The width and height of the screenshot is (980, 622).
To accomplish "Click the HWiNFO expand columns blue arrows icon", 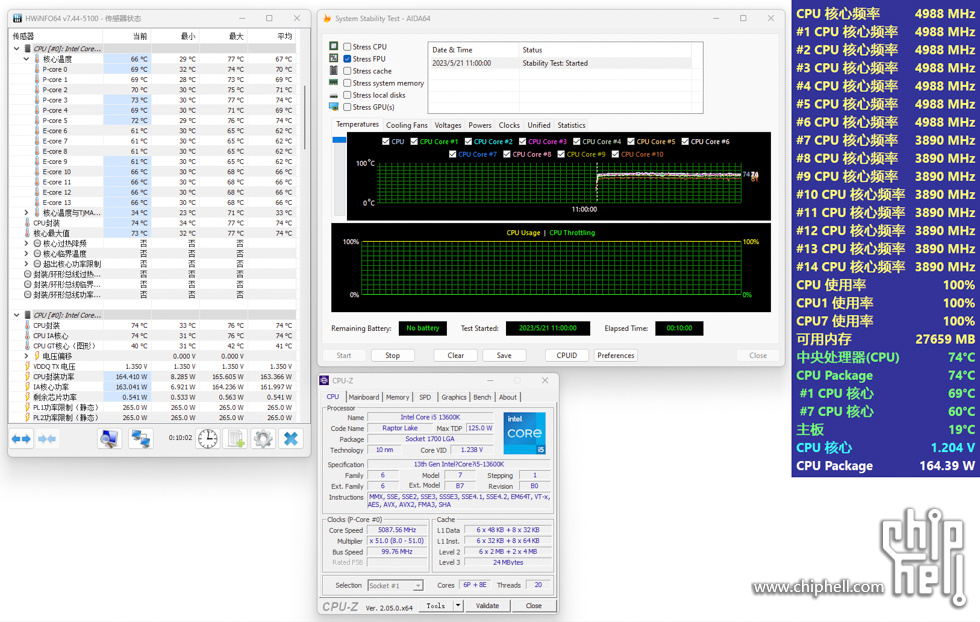I will pos(21,439).
